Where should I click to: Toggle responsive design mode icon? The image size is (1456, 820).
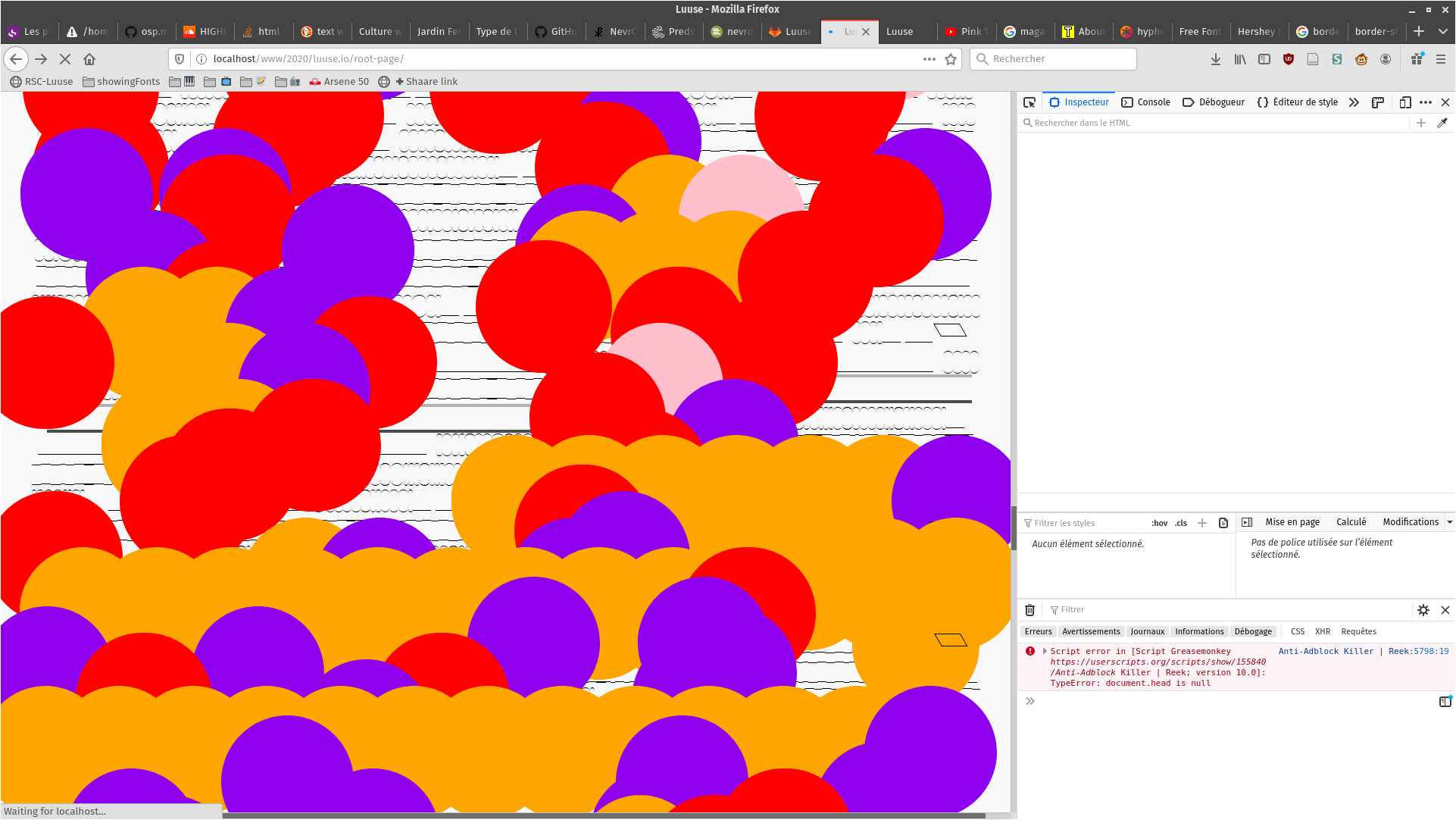1405,102
